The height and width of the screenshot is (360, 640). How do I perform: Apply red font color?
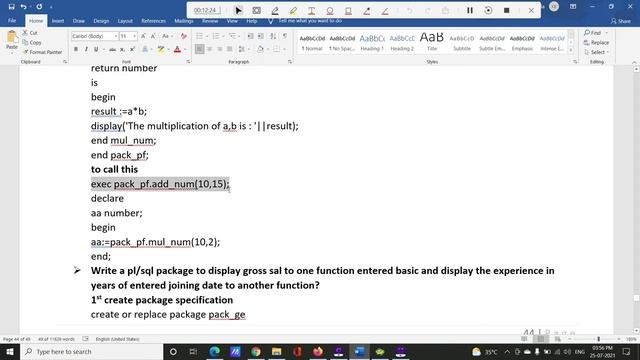[x=177, y=49]
